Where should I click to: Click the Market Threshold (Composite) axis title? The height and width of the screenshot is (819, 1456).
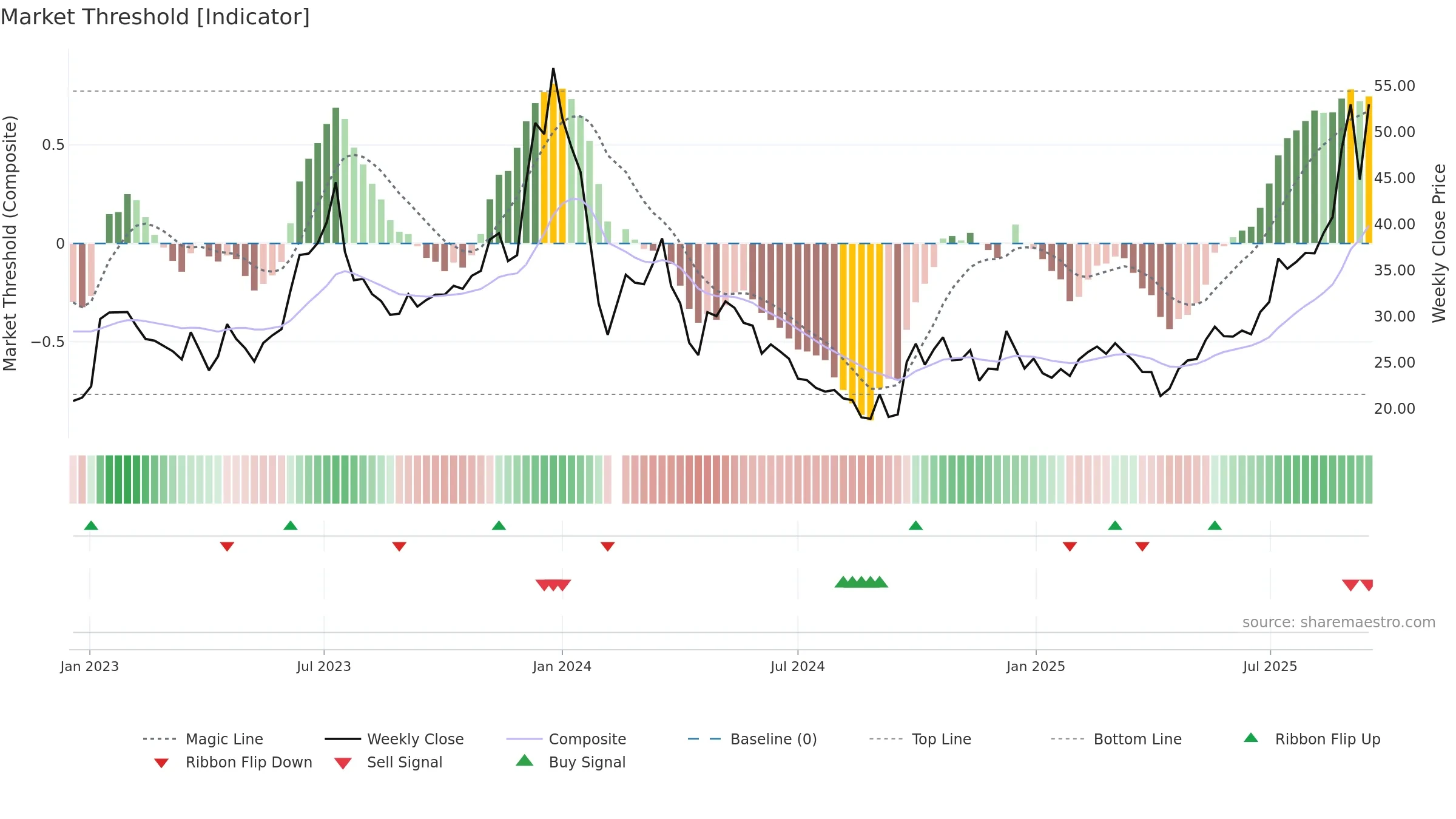(10, 243)
